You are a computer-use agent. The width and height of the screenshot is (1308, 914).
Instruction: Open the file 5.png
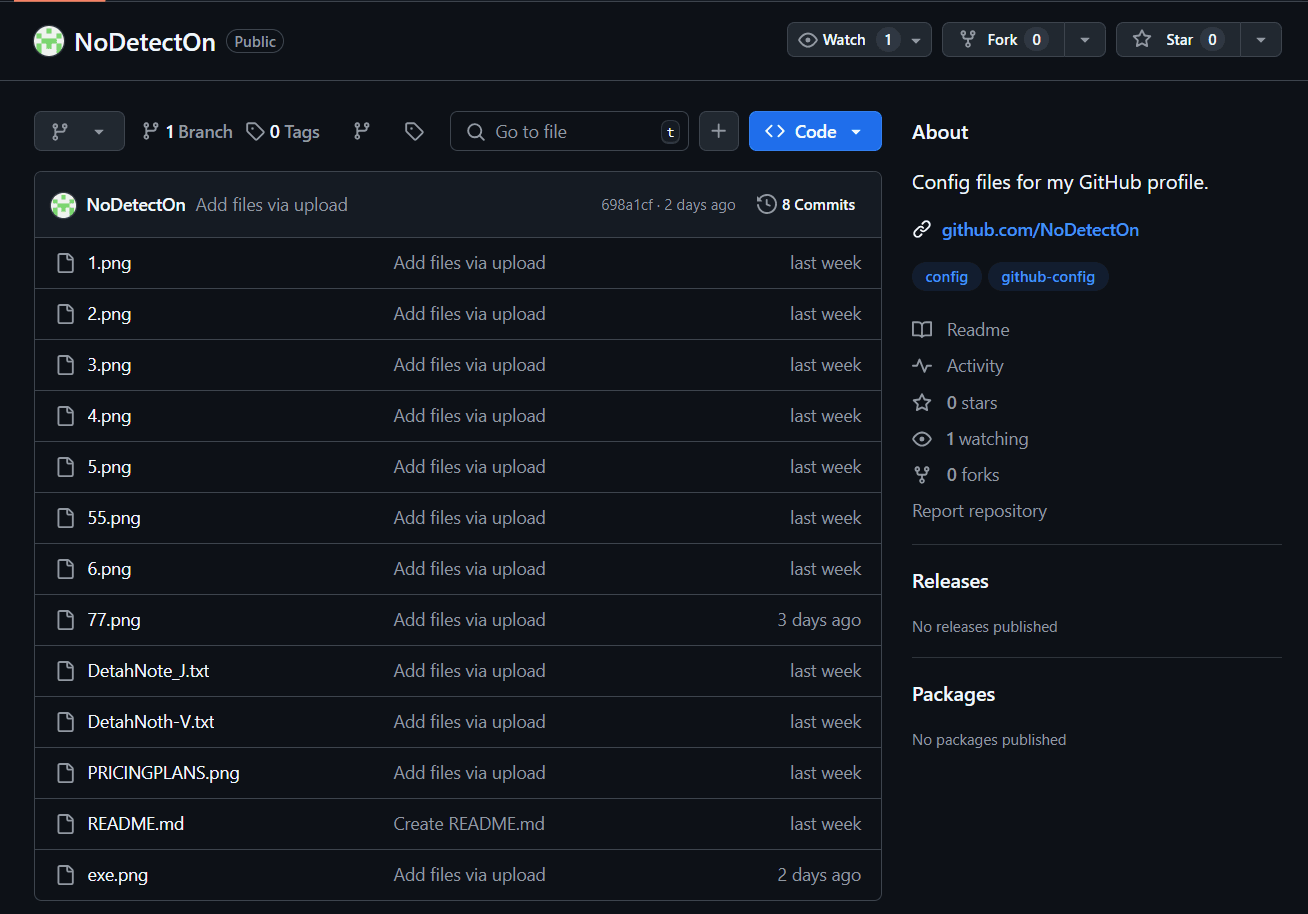[109, 467]
